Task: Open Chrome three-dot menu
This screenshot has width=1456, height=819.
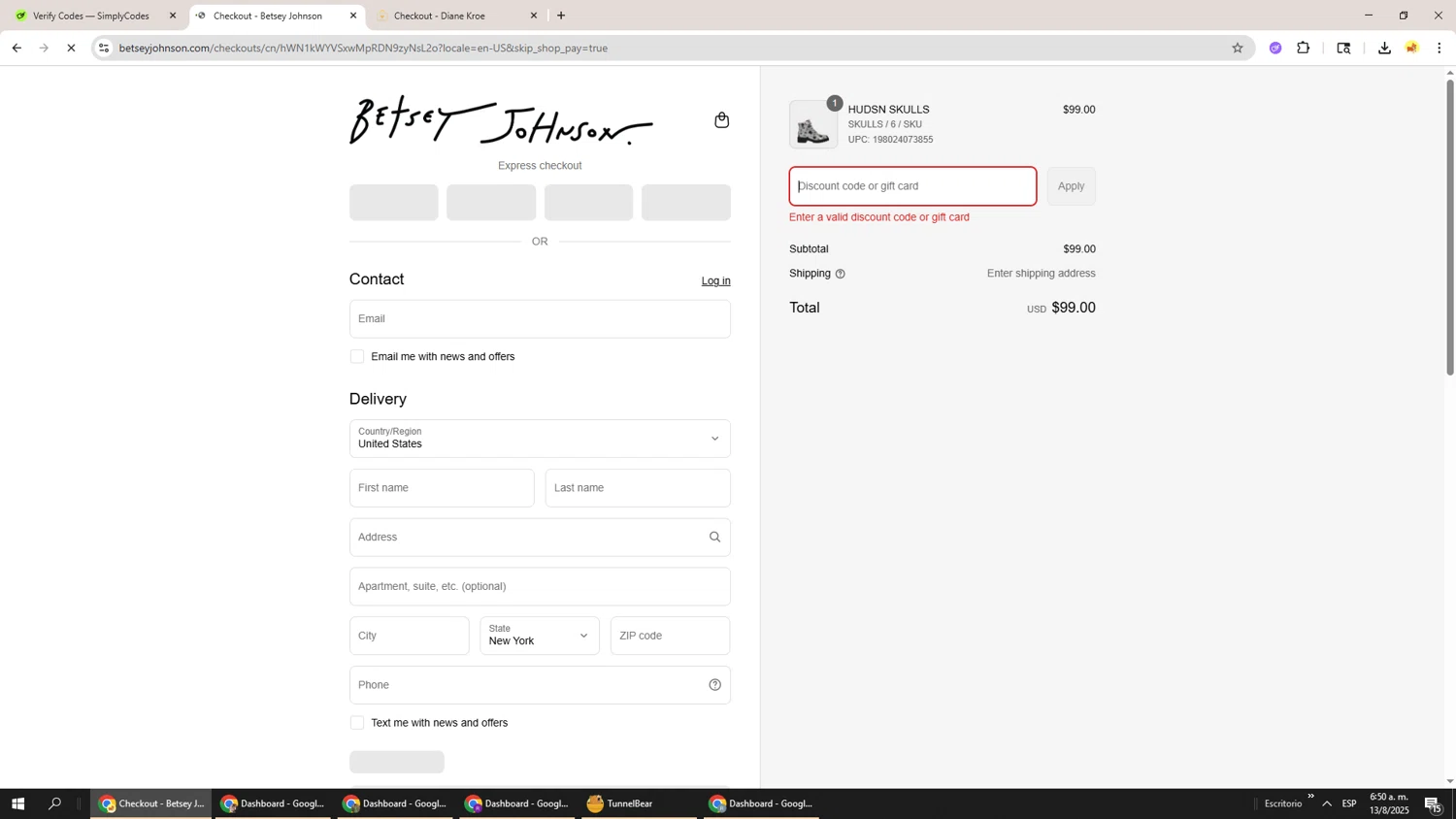Action: (1439, 48)
